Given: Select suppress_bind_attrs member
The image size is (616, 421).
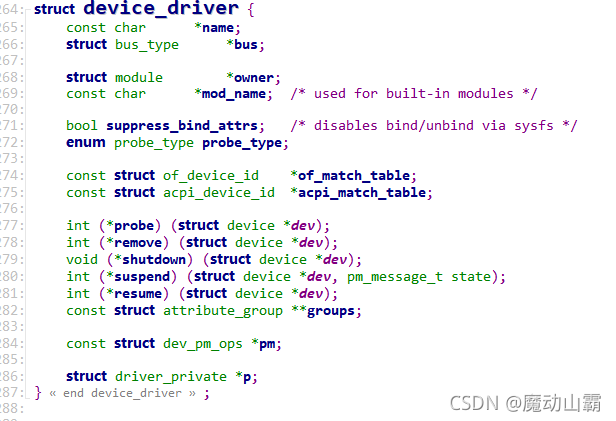Looking at the screenshot, I should (x=182, y=126).
